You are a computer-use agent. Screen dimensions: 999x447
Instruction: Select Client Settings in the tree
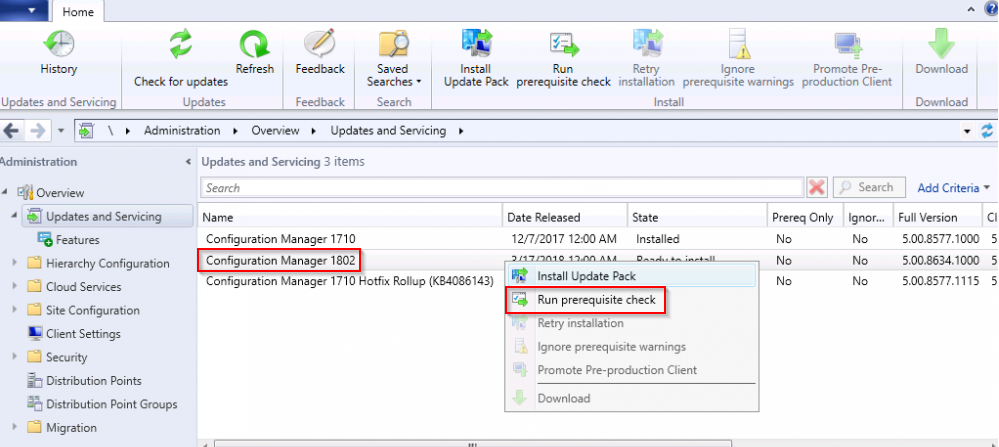pos(83,334)
